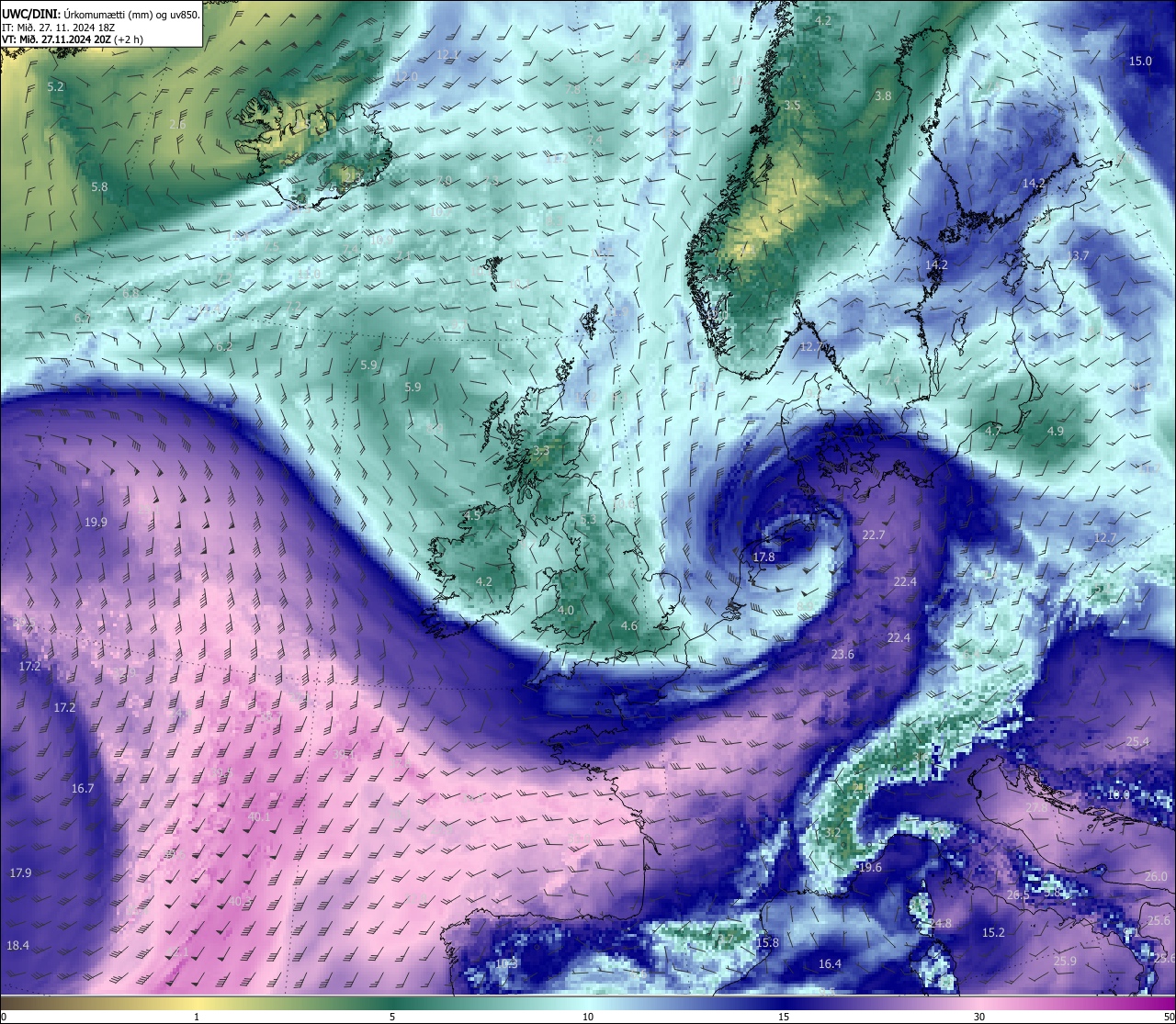Click the '5.2' value on the map

(55, 86)
